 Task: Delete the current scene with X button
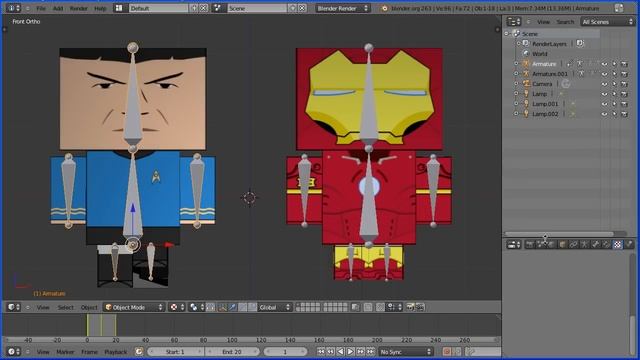[302, 8]
